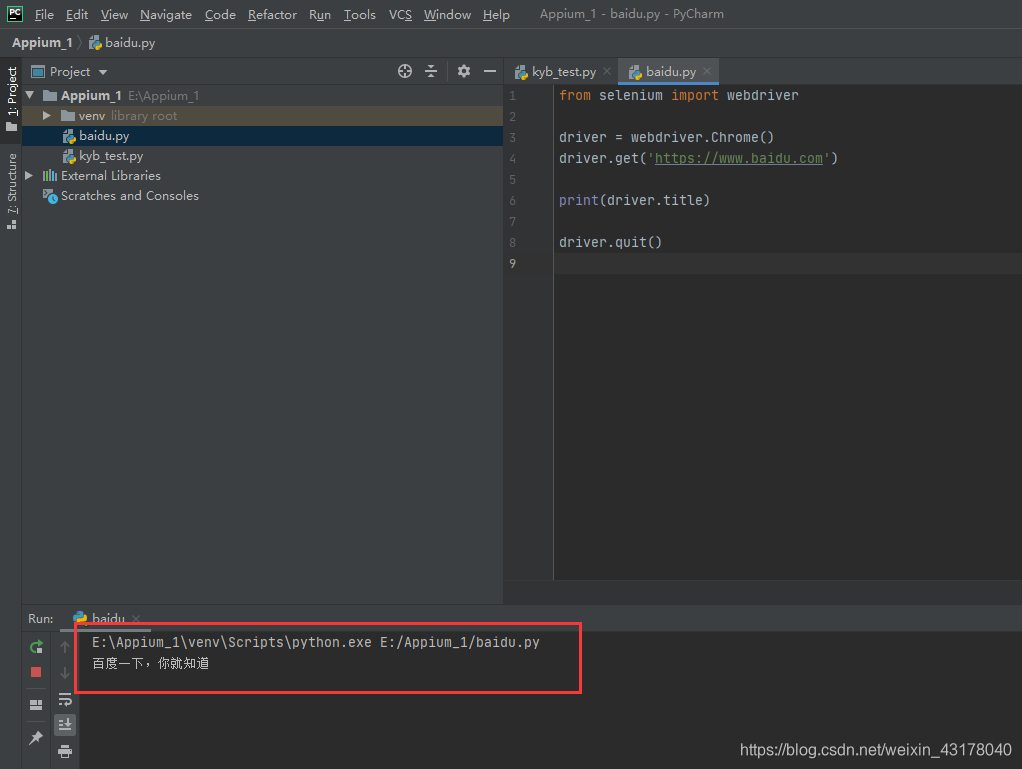Jump up the stack trace
The width and height of the screenshot is (1022, 769).
[65, 647]
